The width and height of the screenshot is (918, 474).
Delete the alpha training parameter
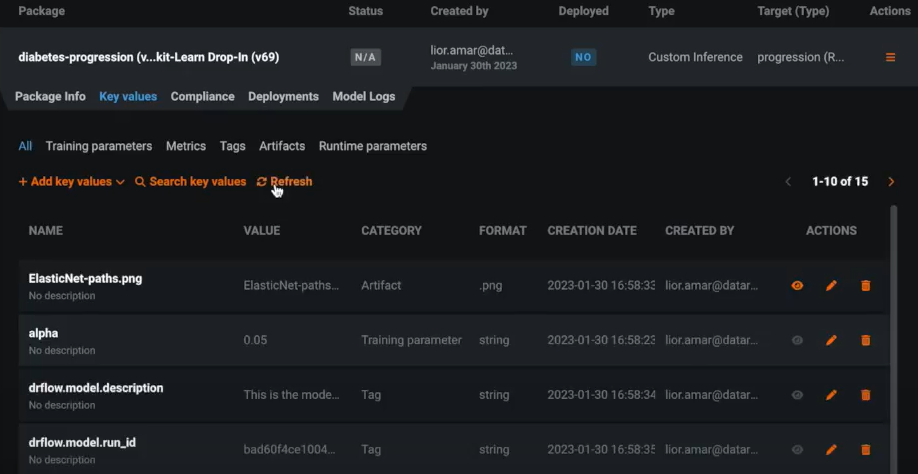coord(865,341)
